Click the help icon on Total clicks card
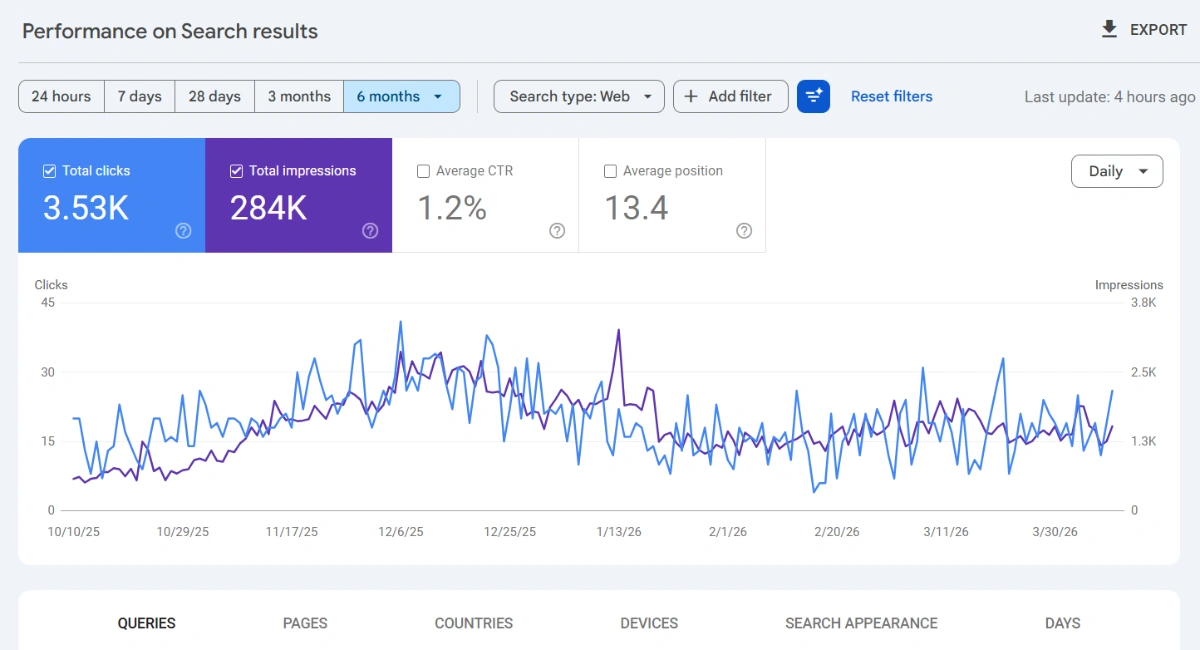Image resolution: width=1200 pixels, height=650 pixels. [x=183, y=231]
